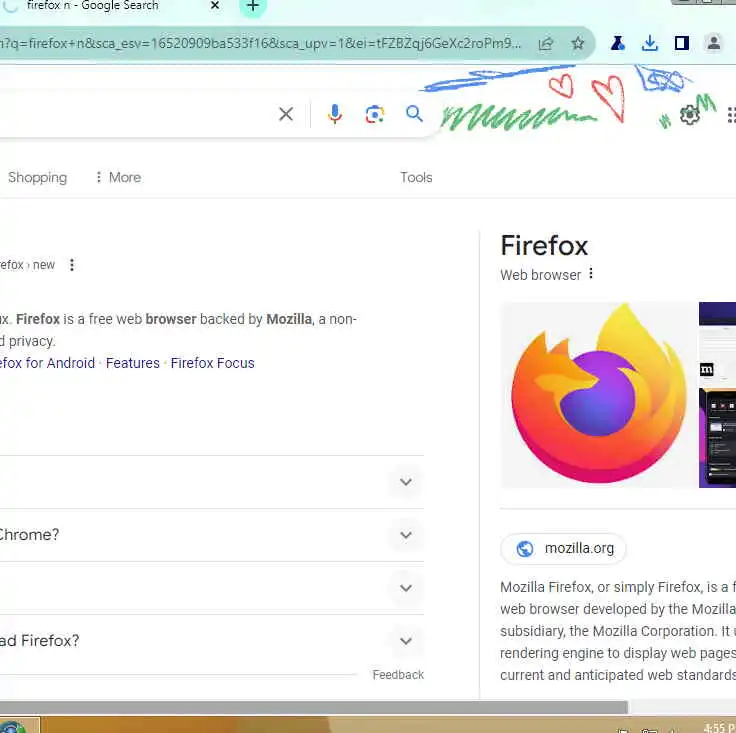This screenshot has height=733, width=736.
Task: Visit the mozilla.org website chip
Action: pyautogui.click(x=563, y=548)
